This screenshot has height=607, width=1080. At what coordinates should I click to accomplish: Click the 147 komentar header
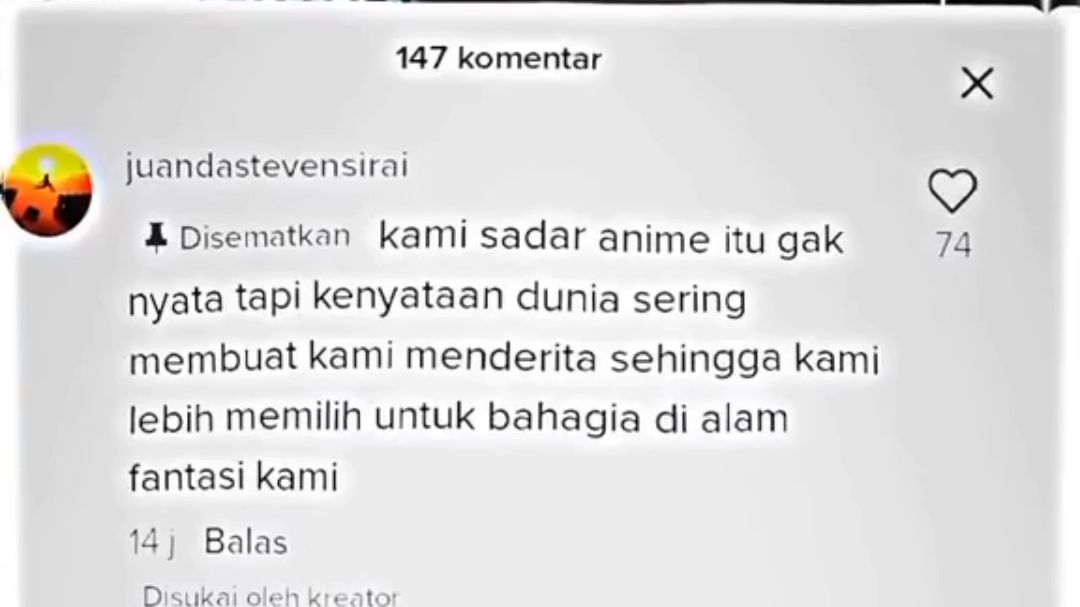tap(499, 59)
